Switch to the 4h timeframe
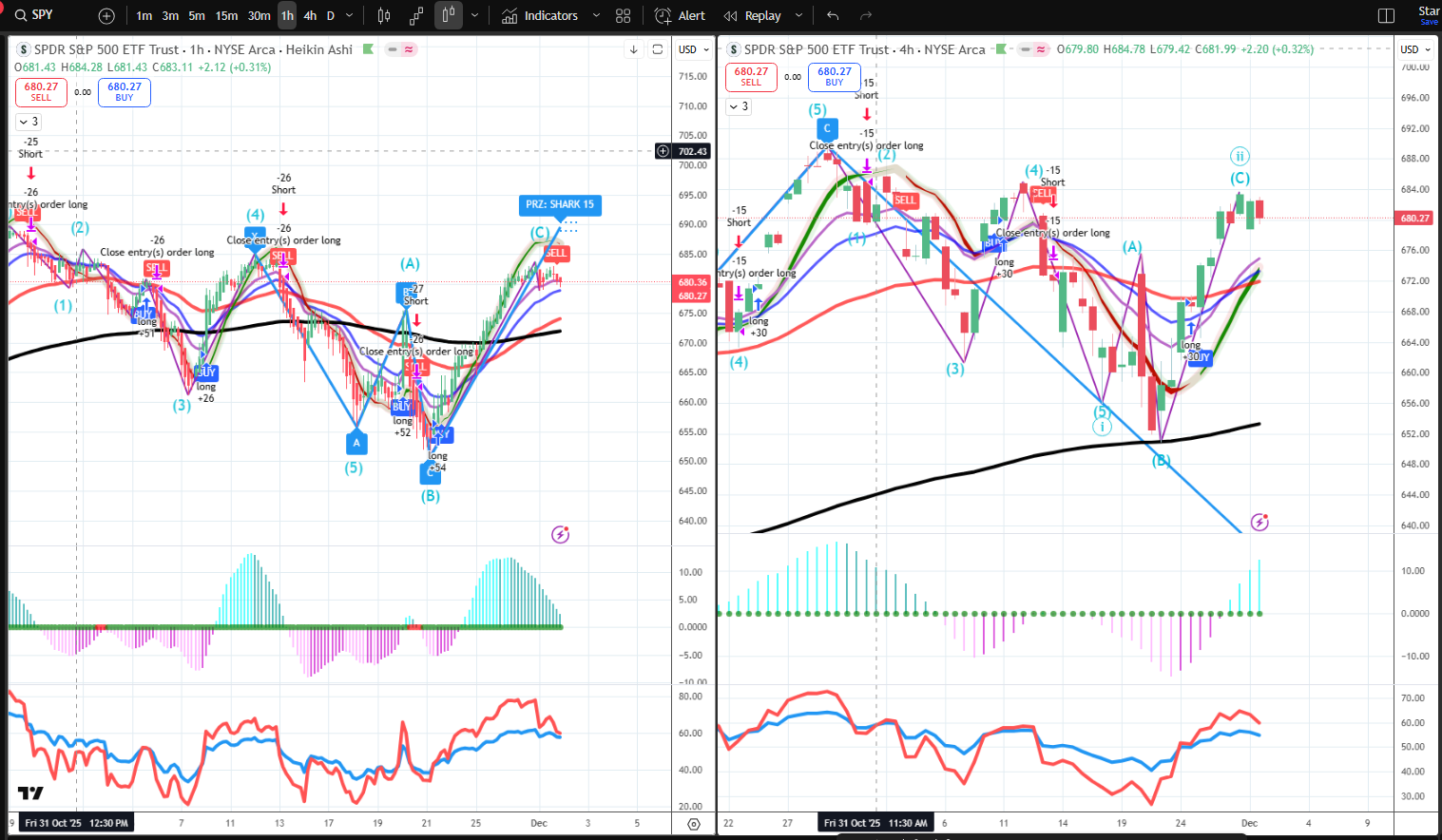The width and height of the screenshot is (1442, 840). click(x=310, y=15)
